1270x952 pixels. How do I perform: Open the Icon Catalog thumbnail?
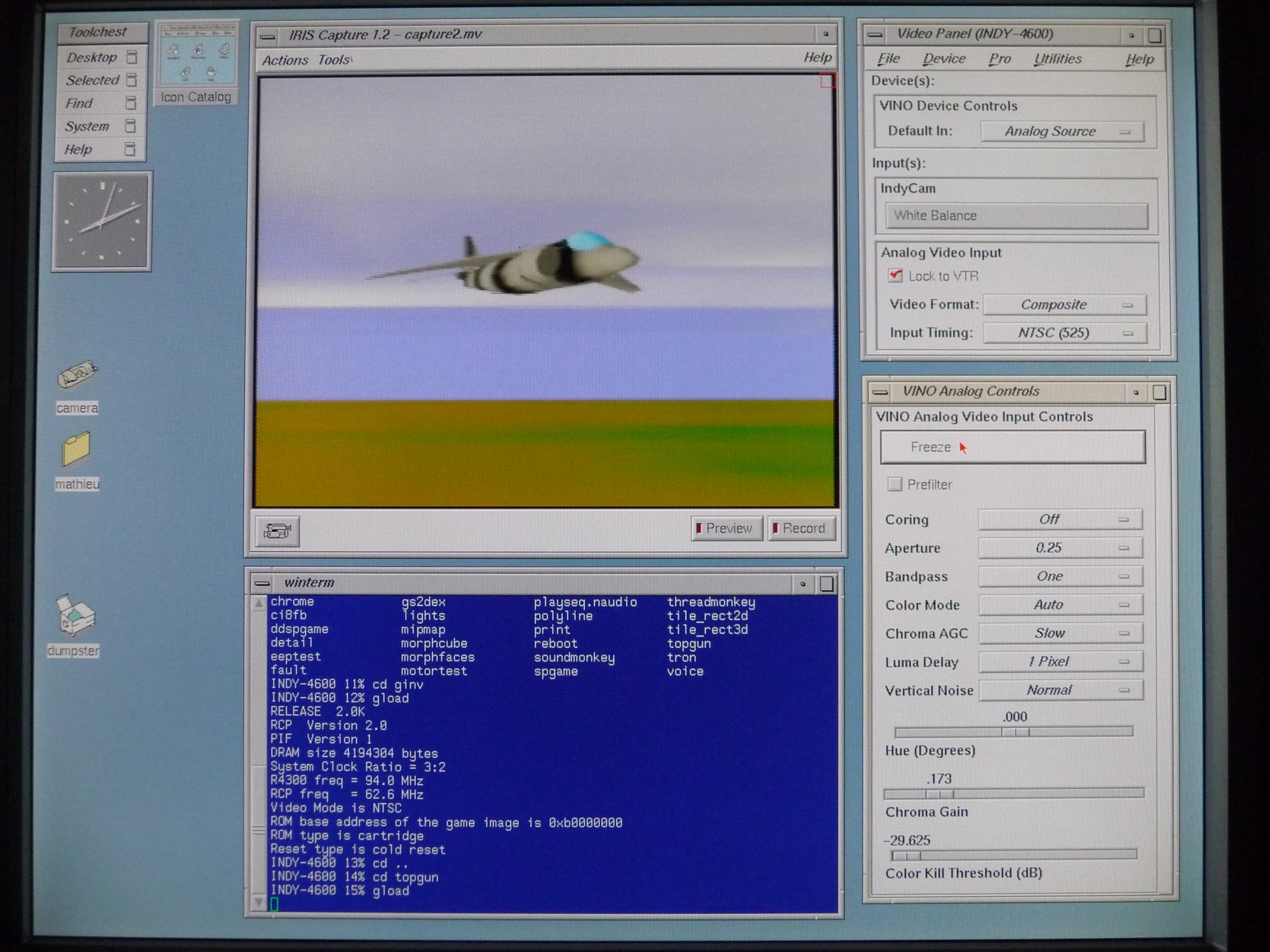[197, 55]
